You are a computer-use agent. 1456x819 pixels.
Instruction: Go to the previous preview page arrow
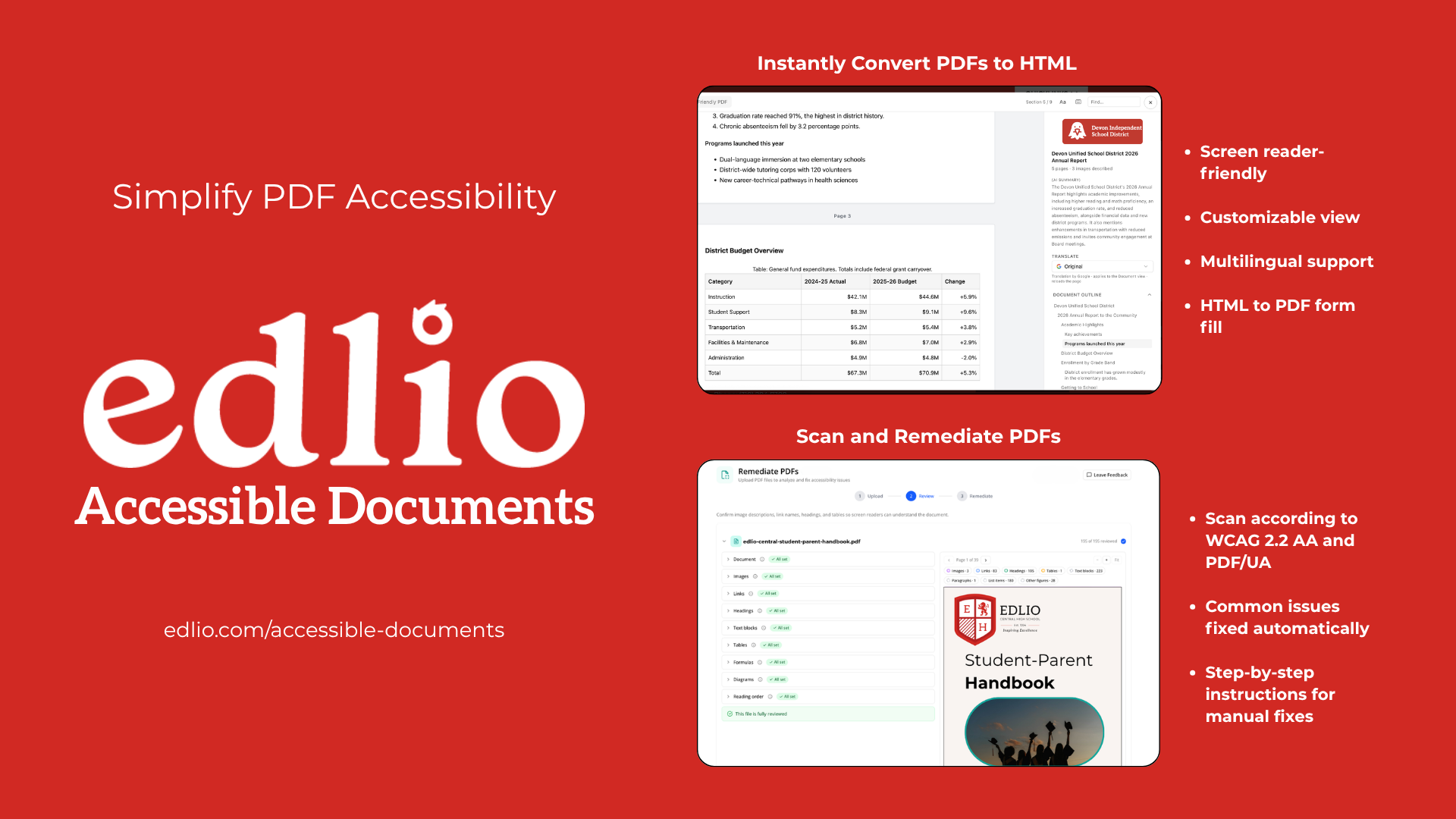click(x=949, y=560)
